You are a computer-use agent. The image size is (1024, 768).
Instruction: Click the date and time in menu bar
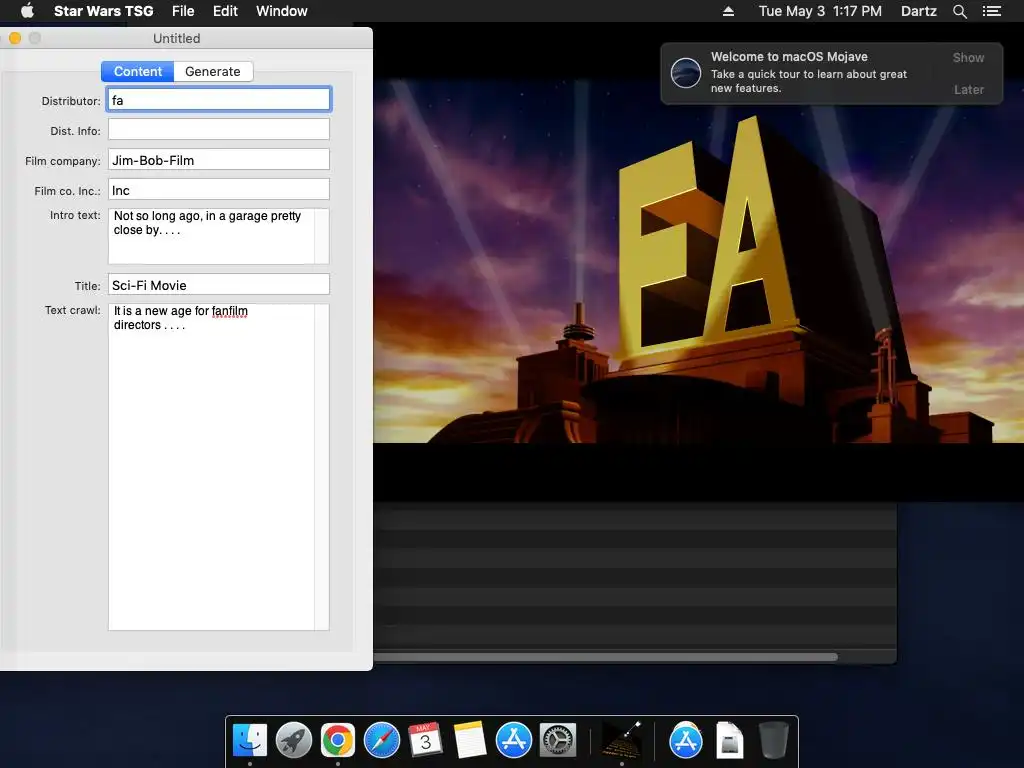pyautogui.click(x=820, y=11)
